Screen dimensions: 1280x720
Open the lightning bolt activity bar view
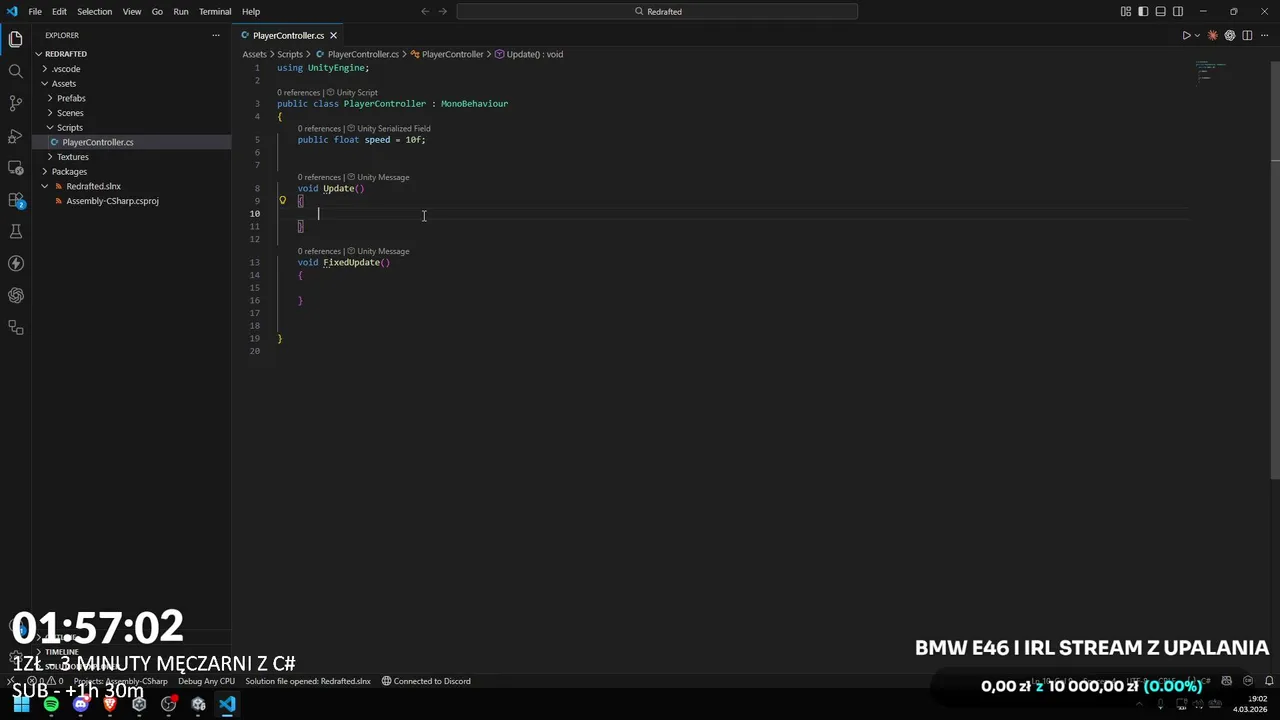click(x=15, y=263)
